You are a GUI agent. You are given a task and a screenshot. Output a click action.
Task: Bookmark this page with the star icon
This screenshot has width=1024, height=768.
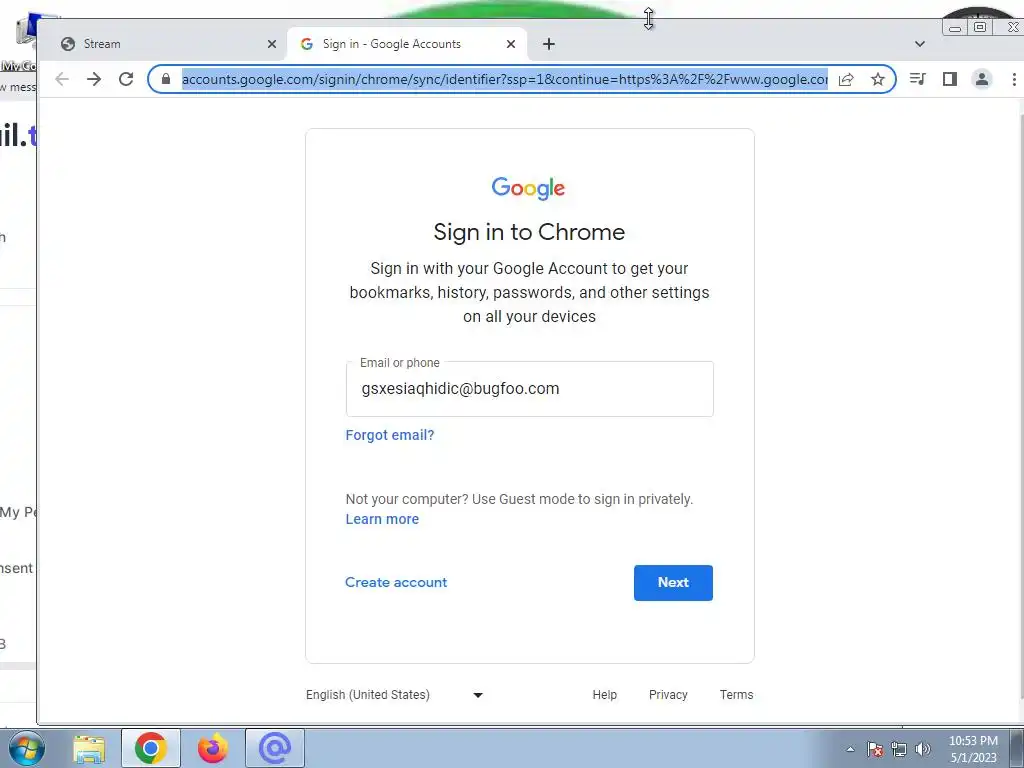878,79
